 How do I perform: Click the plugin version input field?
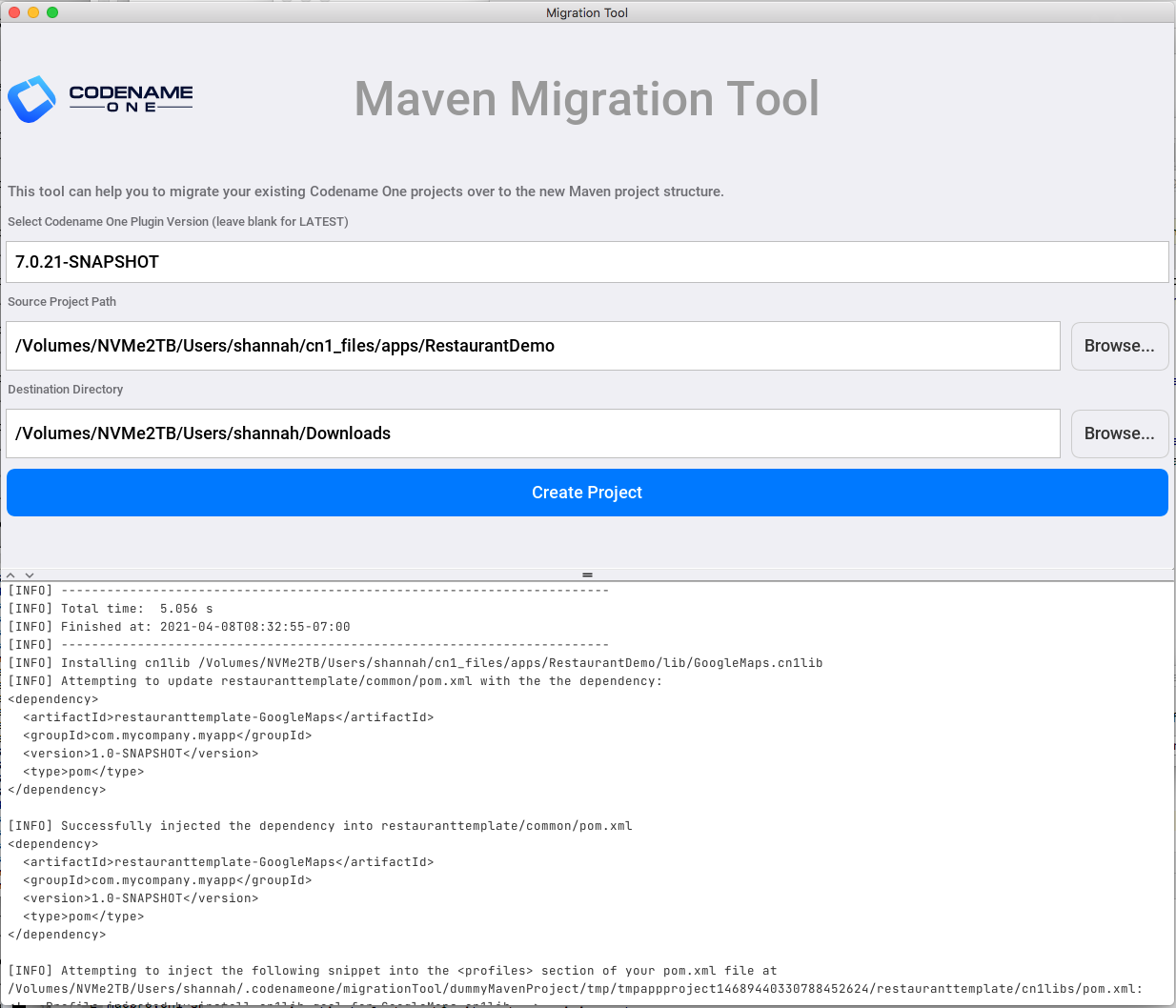click(x=587, y=262)
